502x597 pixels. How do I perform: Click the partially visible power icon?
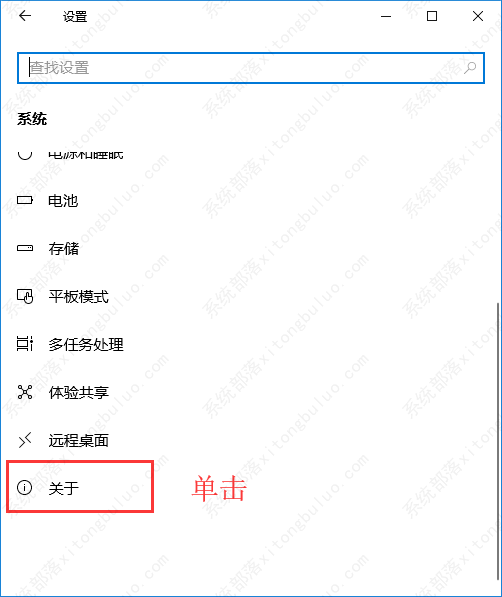[25, 155]
